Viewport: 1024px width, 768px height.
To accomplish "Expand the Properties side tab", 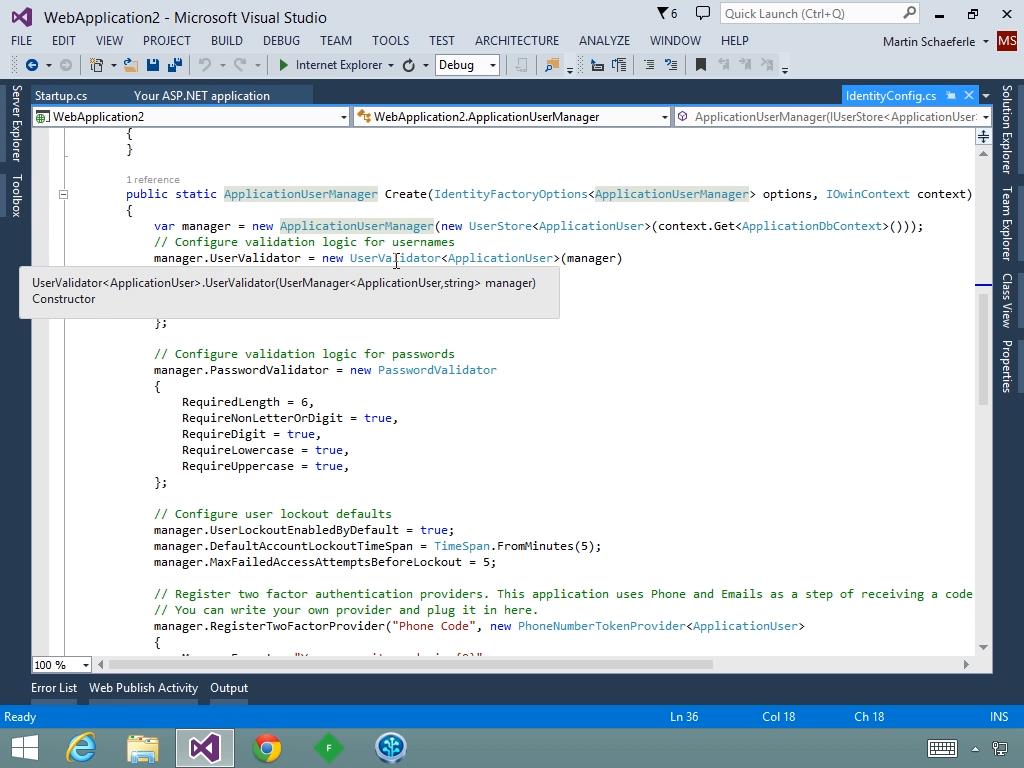I will [x=1007, y=366].
